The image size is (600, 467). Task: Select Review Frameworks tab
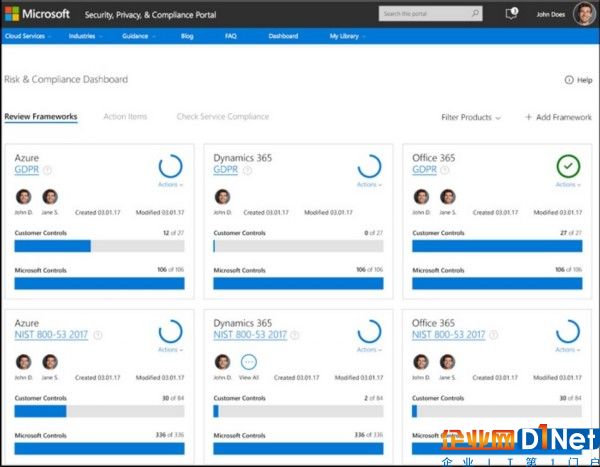pos(41,117)
